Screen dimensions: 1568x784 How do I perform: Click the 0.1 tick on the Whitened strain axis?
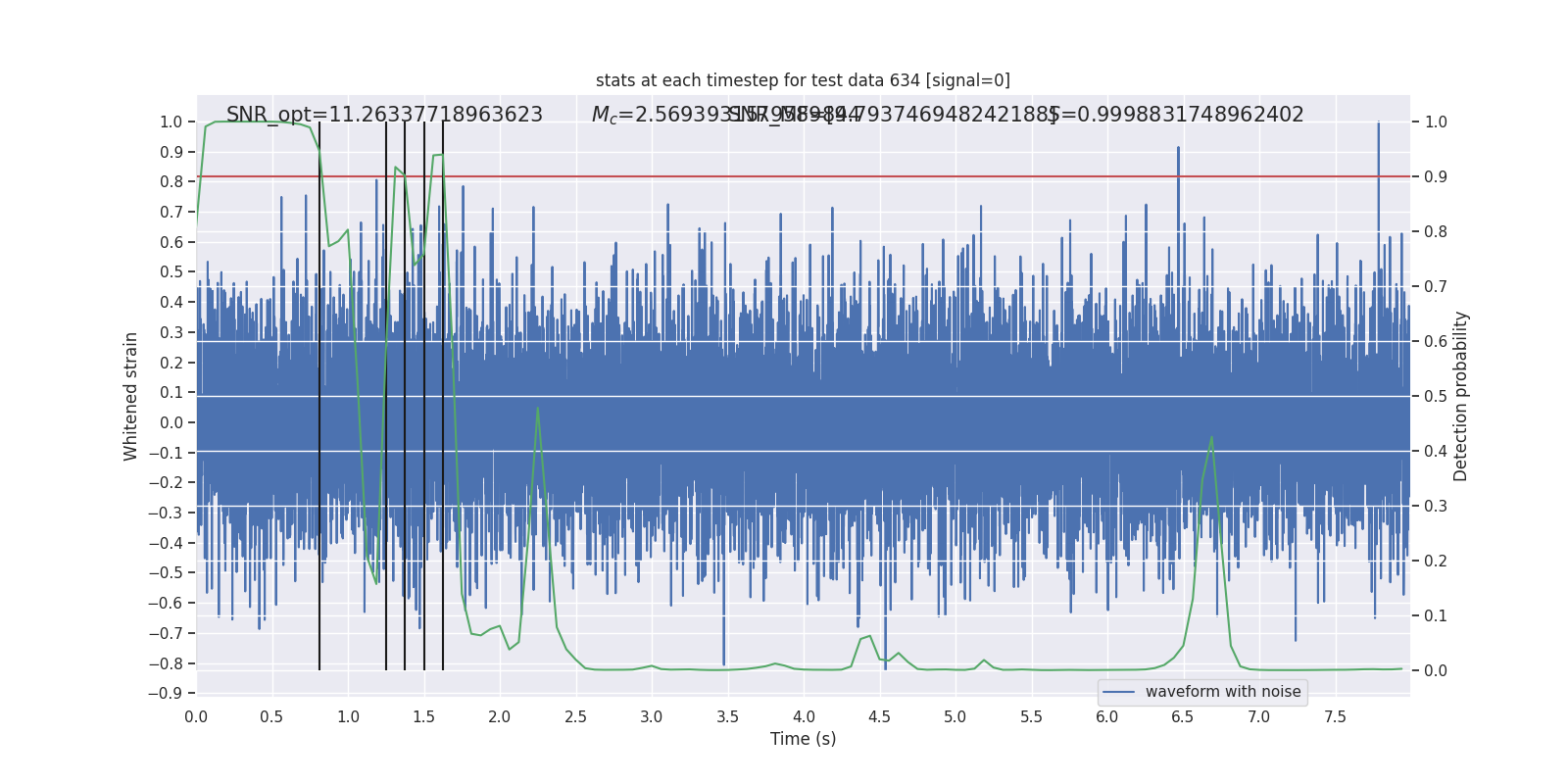[x=171, y=392]
